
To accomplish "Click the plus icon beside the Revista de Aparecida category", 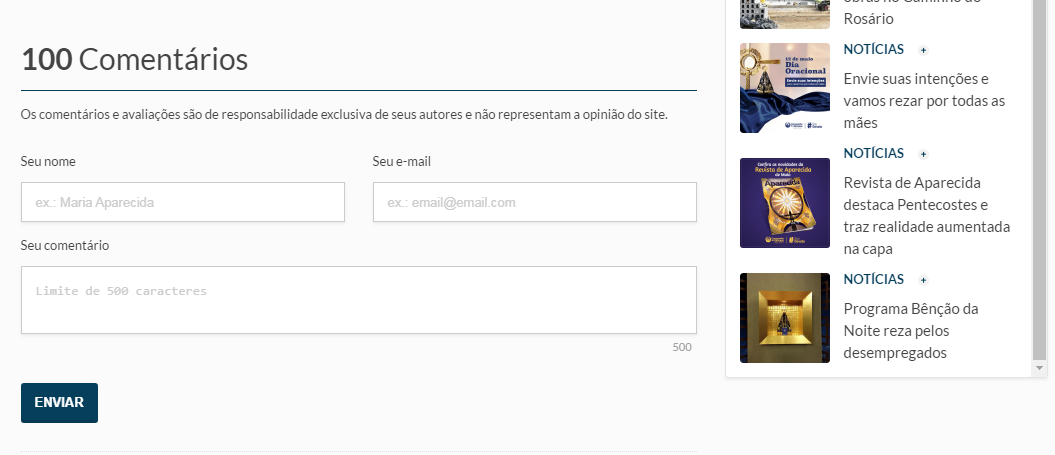I will click(x=923, y=154).
